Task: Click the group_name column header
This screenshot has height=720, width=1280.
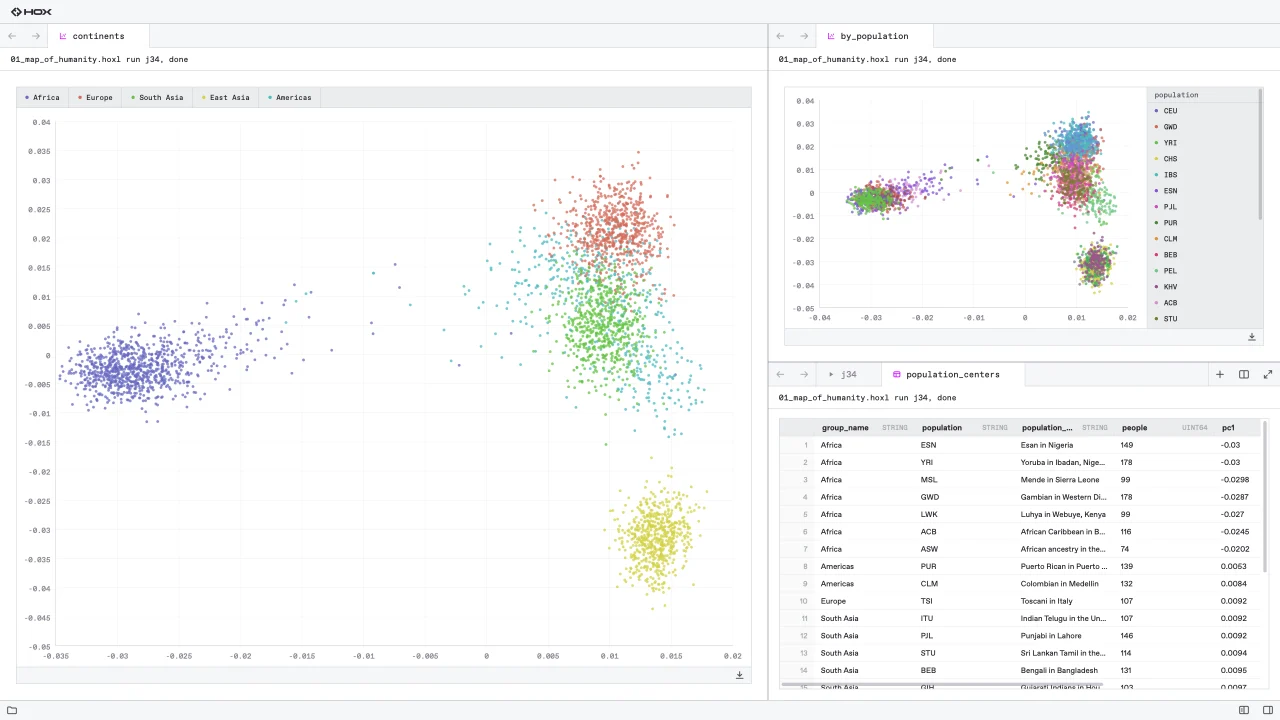Action: pos(865,427)
